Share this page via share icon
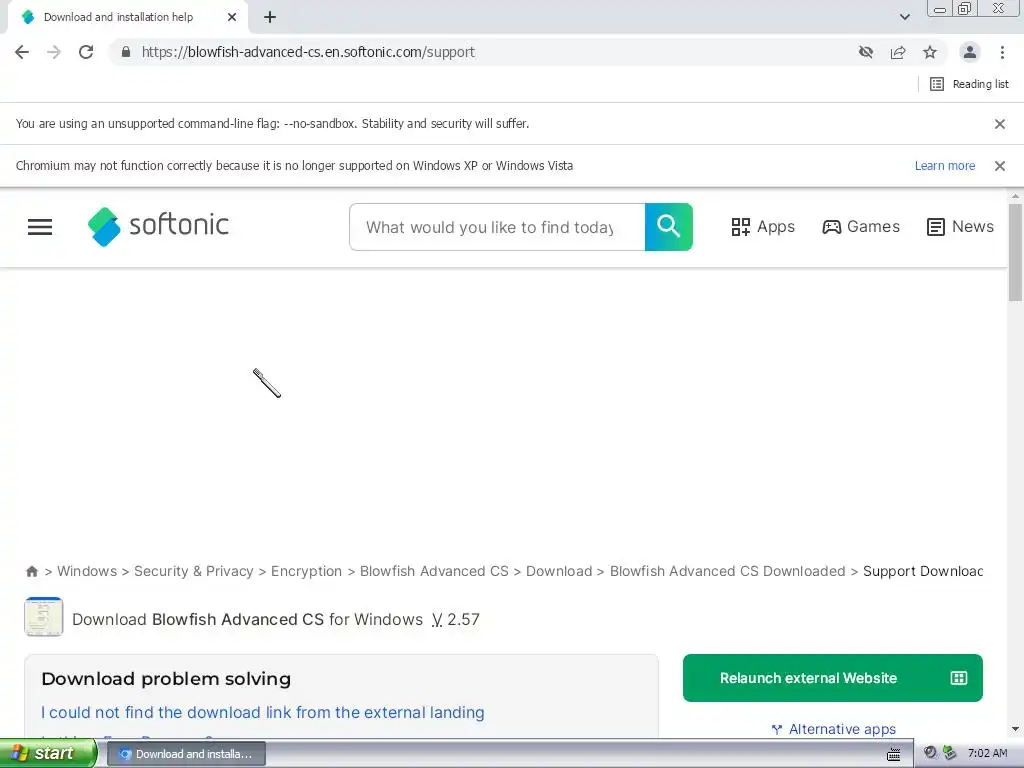This screenshot has height=768, width=1024. 898,52
